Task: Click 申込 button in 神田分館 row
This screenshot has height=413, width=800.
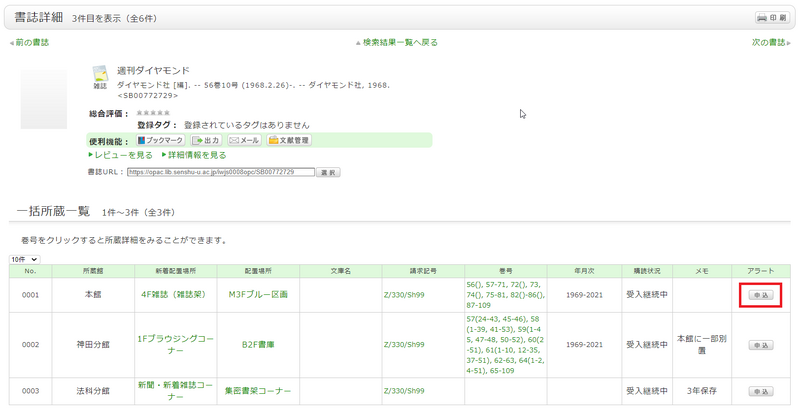Action: pyautogui.click(x=761, y=345)
